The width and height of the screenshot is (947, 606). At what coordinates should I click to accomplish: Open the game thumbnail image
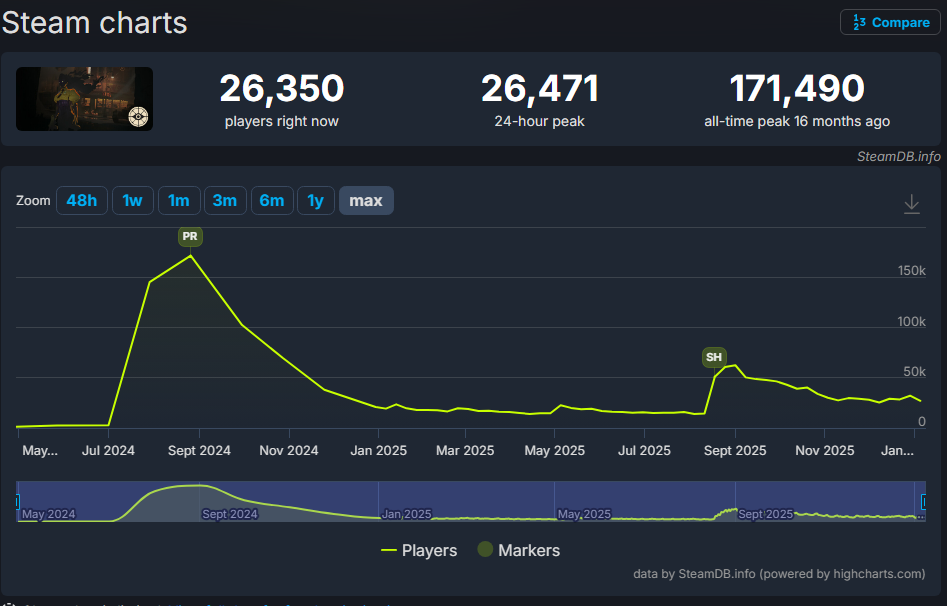[85, 99]
